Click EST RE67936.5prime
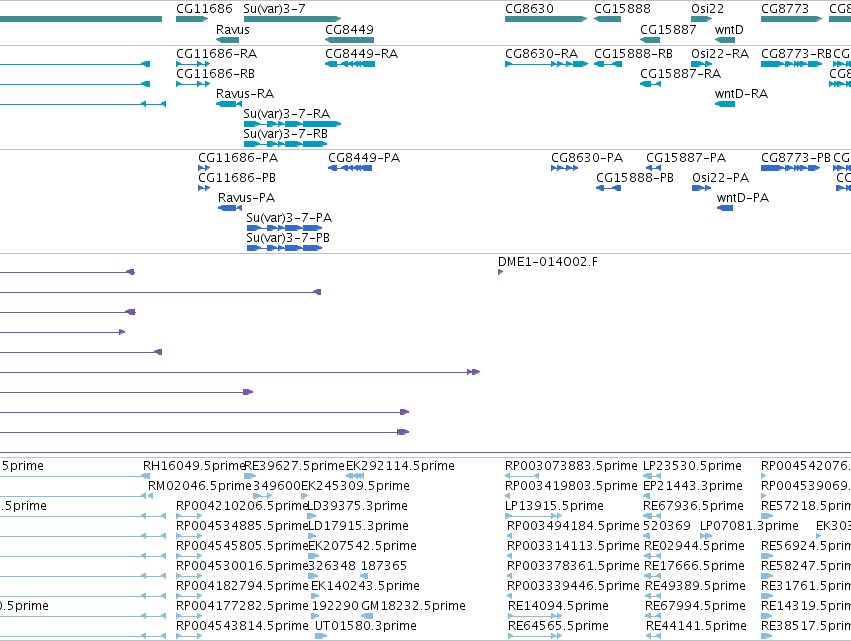The width and height of the screenshot is (851, 641). click(x=694, y=506)
